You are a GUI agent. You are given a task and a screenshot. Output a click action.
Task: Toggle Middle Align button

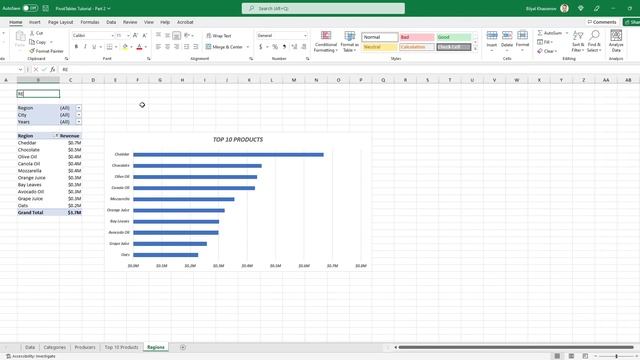[167, 36]
